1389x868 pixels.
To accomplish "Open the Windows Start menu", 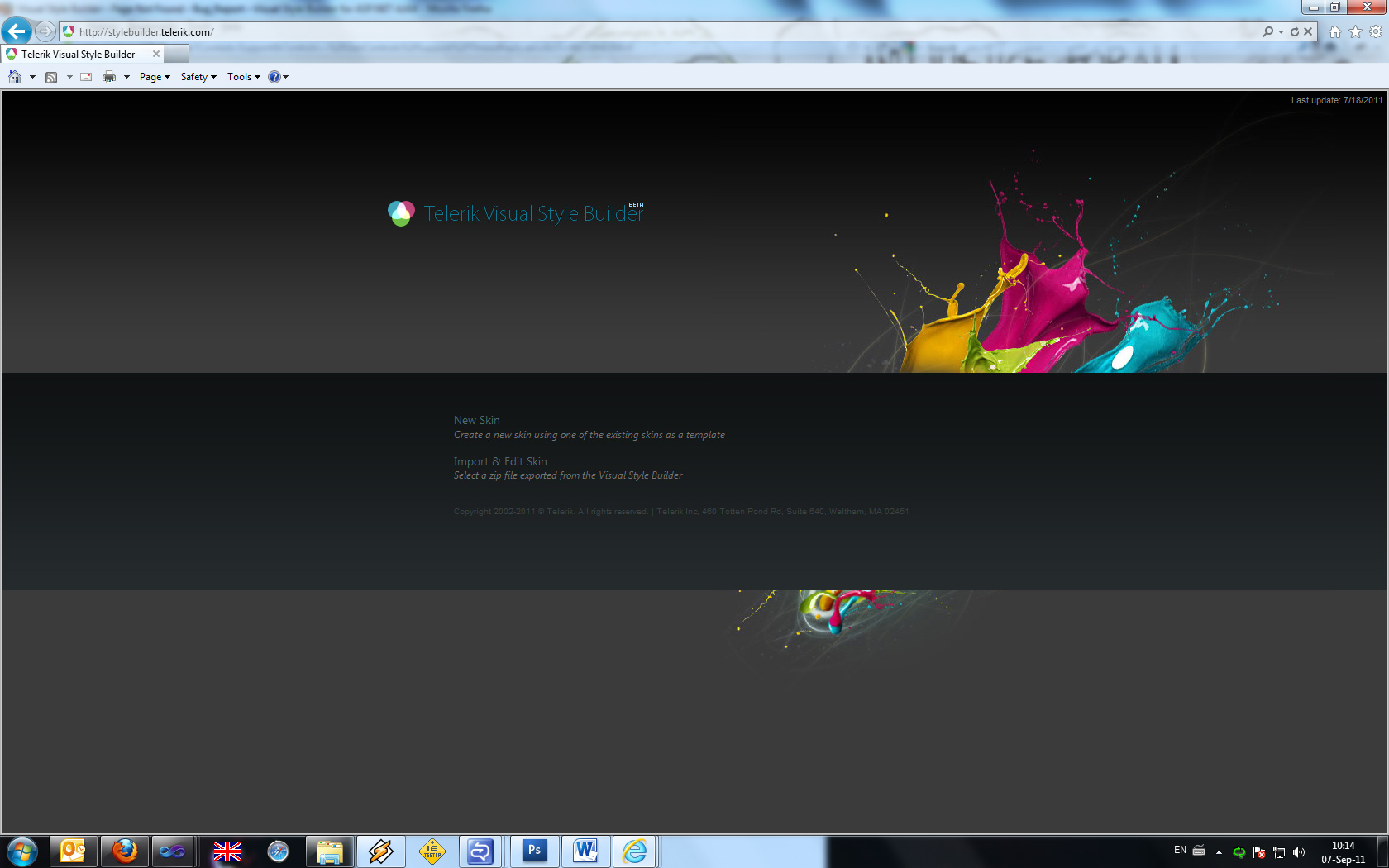I will [x=22, y=851].
